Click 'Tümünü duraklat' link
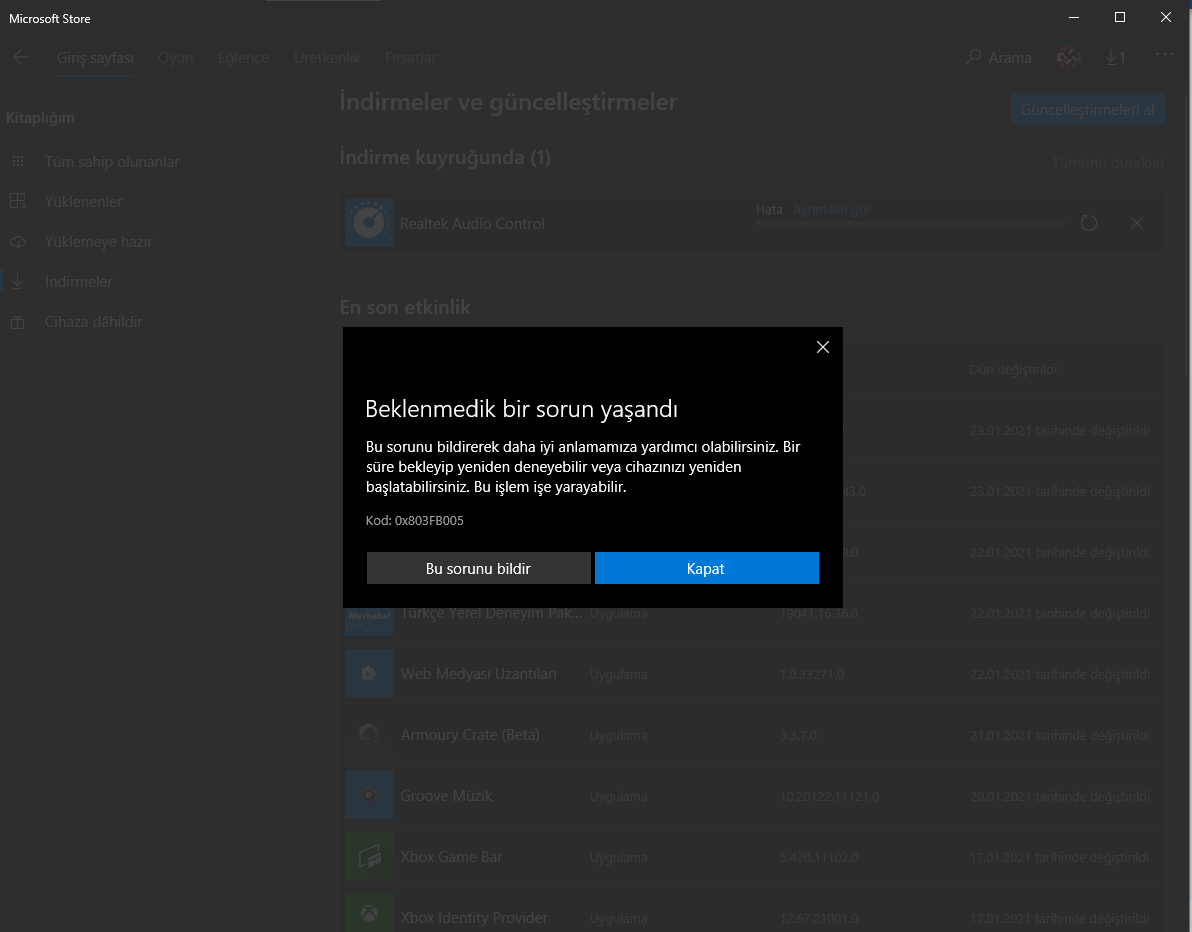 point(1108,163)
